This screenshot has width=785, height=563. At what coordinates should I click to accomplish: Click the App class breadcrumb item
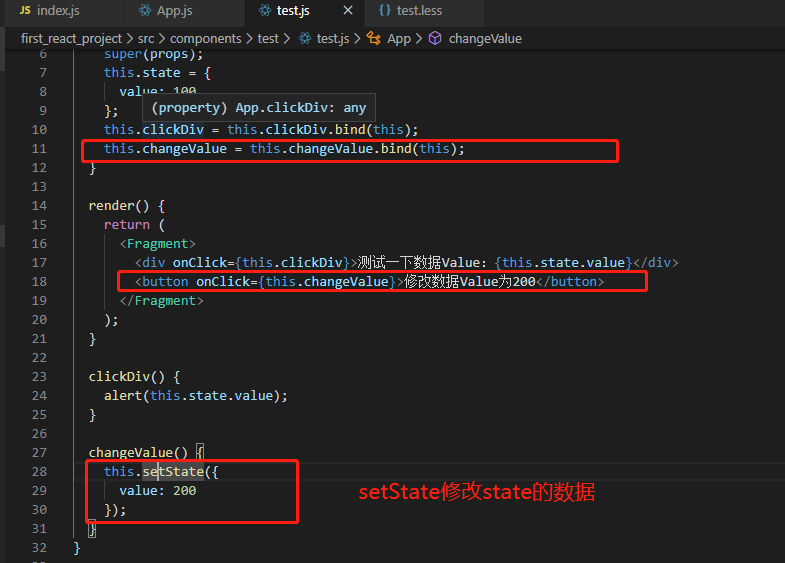pyautogui.click(x=399, y=39)
